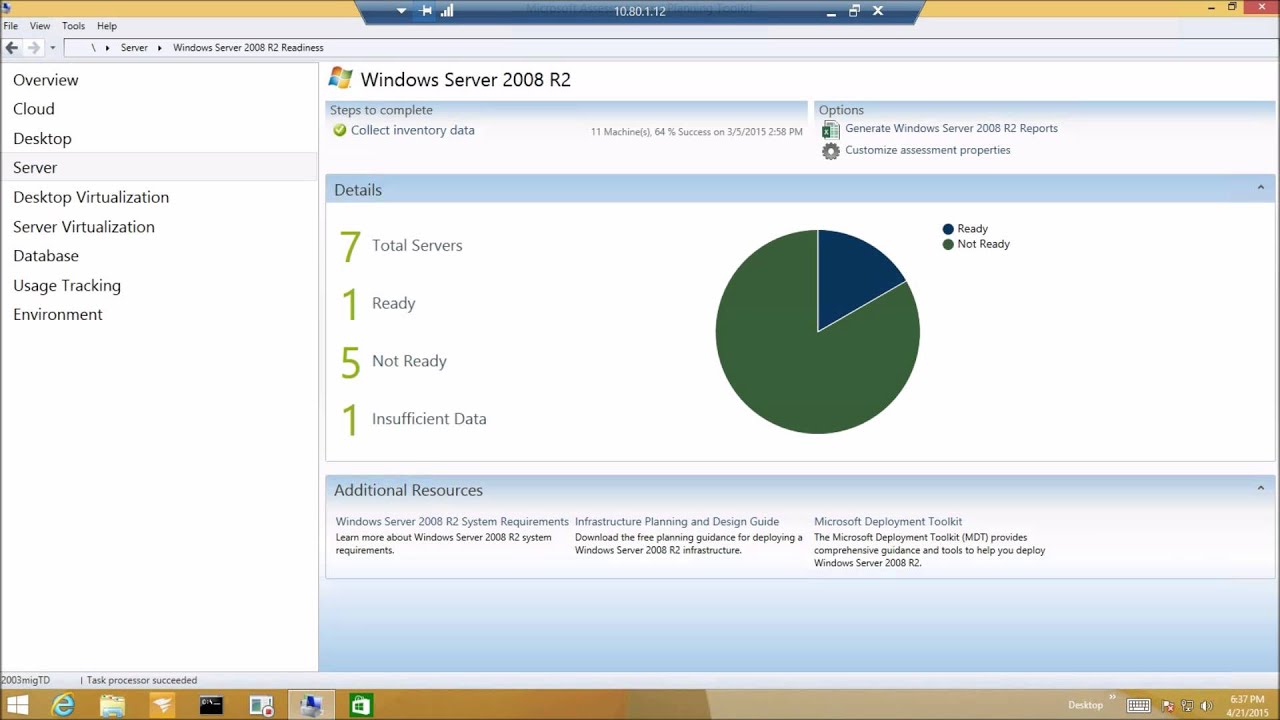
Task: Select the Server breadcrumb item
Action: click(x=134, y=48)
